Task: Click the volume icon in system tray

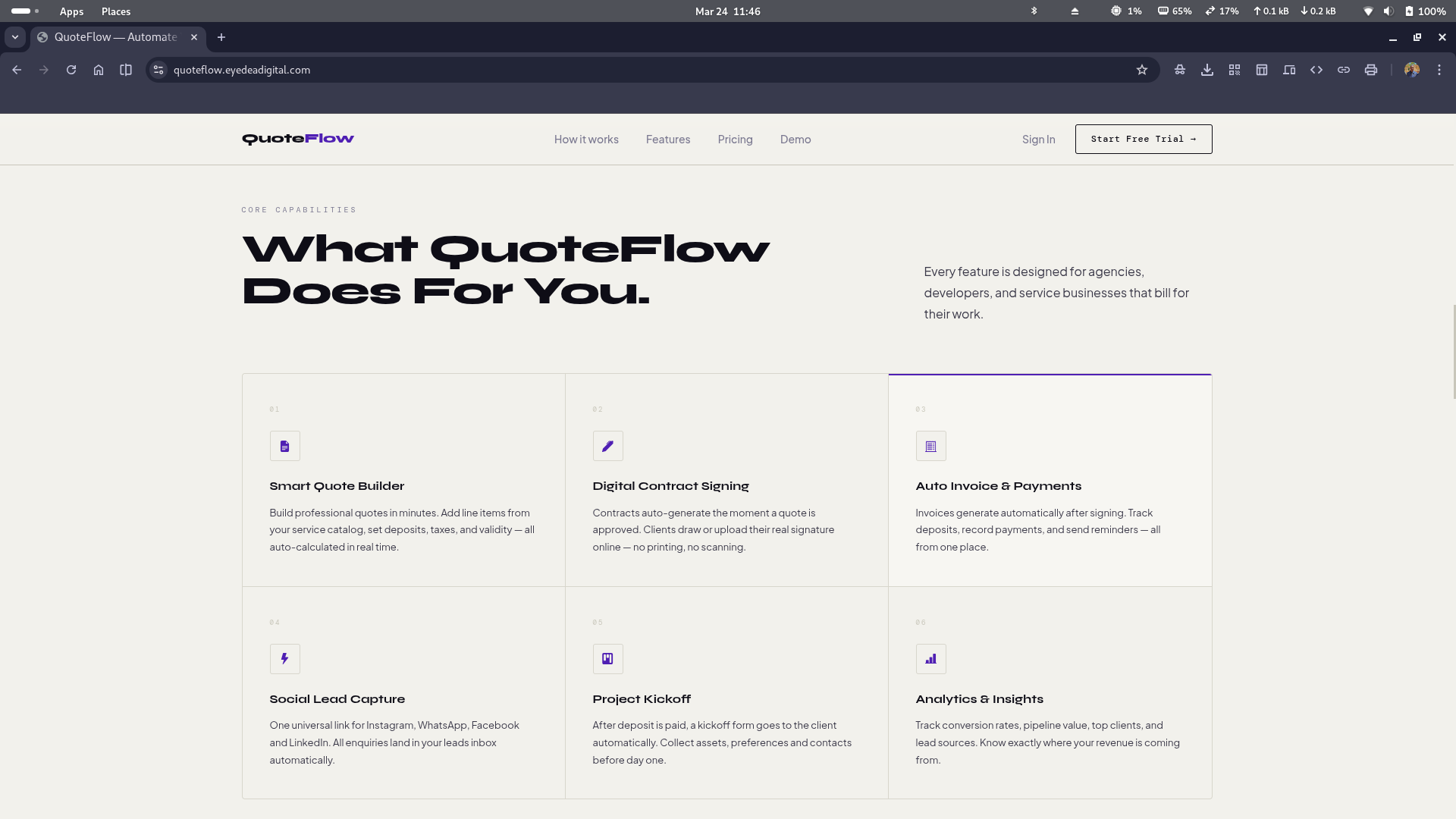Action: point(1389,11)
